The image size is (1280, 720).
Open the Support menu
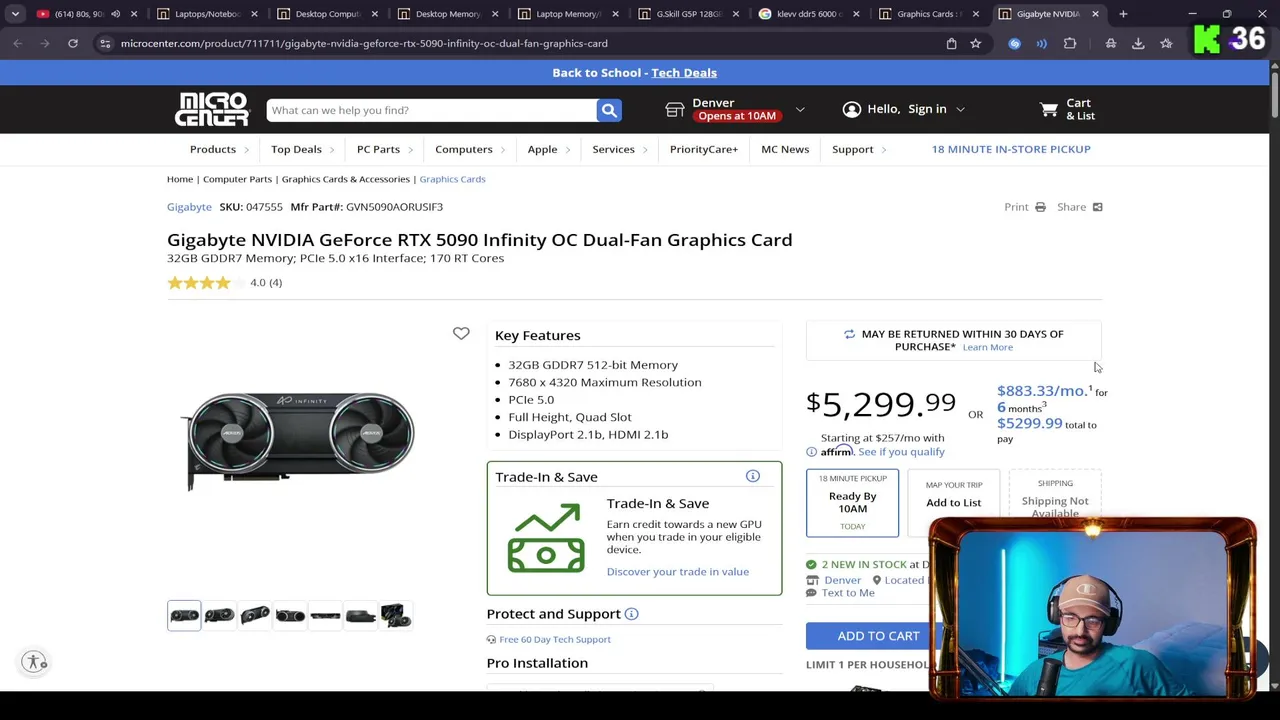coord(858,149)
